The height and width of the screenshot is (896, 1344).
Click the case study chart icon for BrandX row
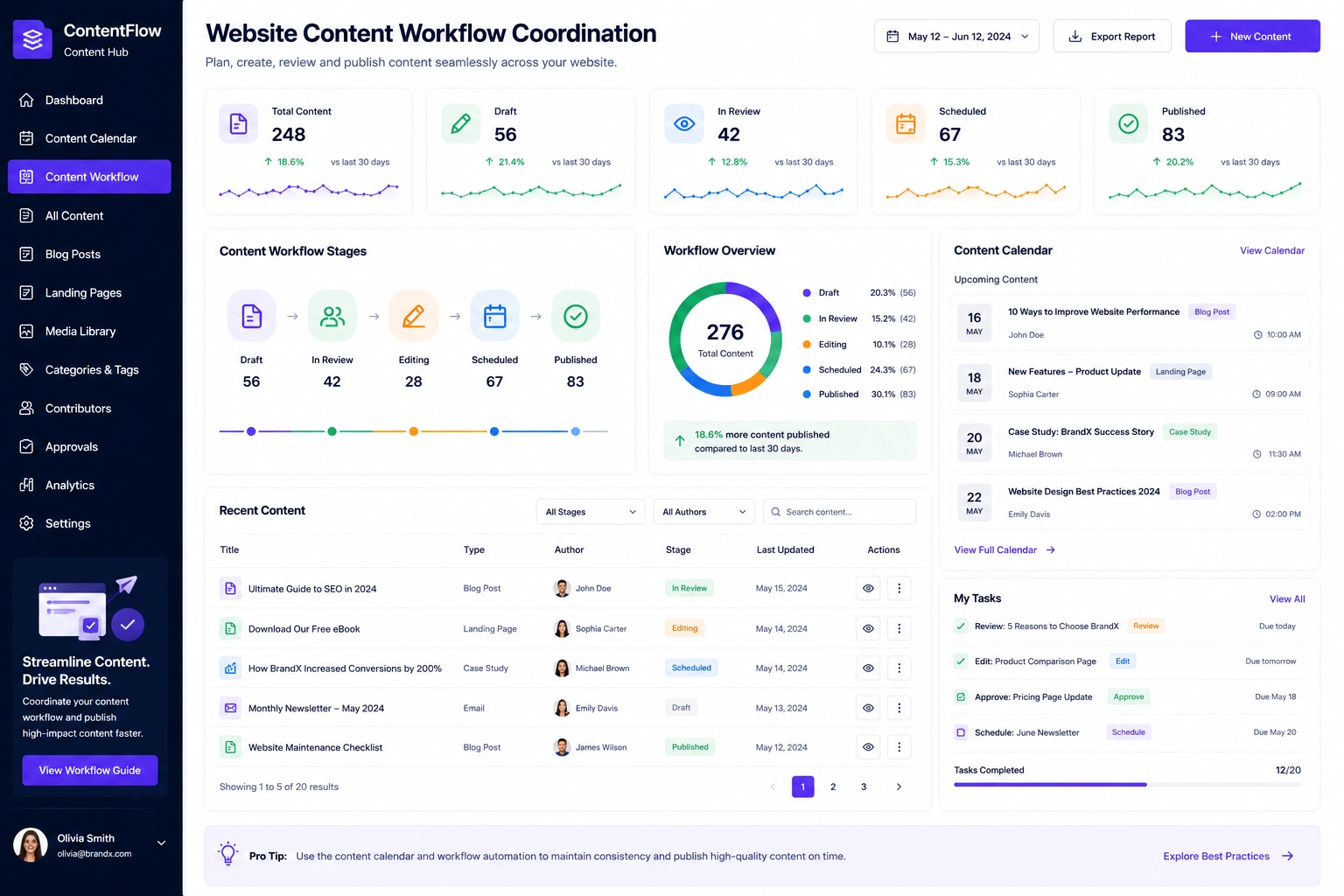pyautogui.click(x=230, y=668)
